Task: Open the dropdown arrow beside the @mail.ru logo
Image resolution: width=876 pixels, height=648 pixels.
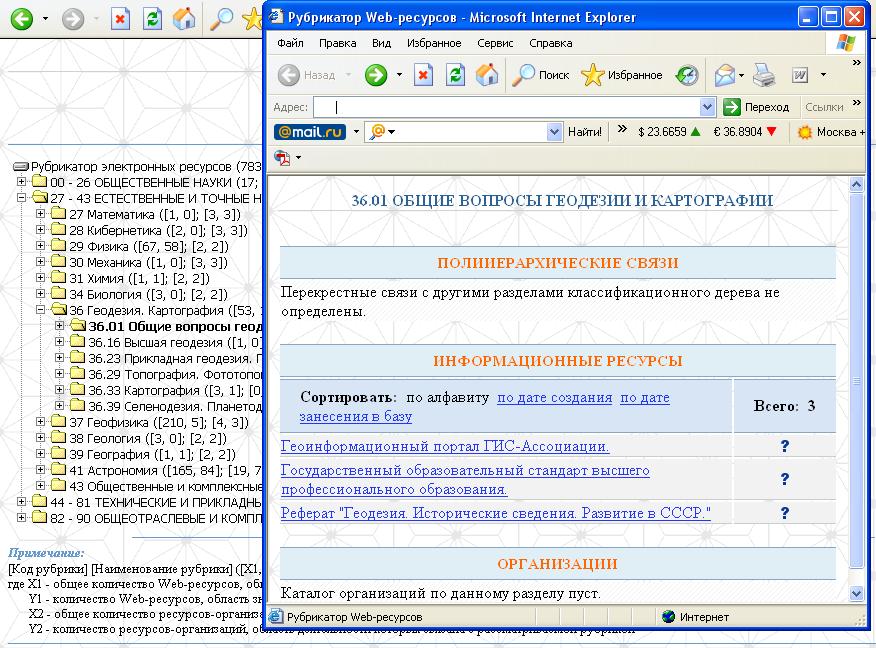Action: (x=356, y=132)
